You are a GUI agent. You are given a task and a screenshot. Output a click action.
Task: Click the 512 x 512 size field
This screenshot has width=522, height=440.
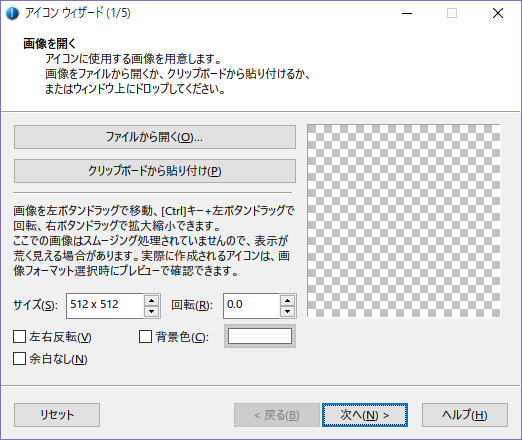point(105,306)
